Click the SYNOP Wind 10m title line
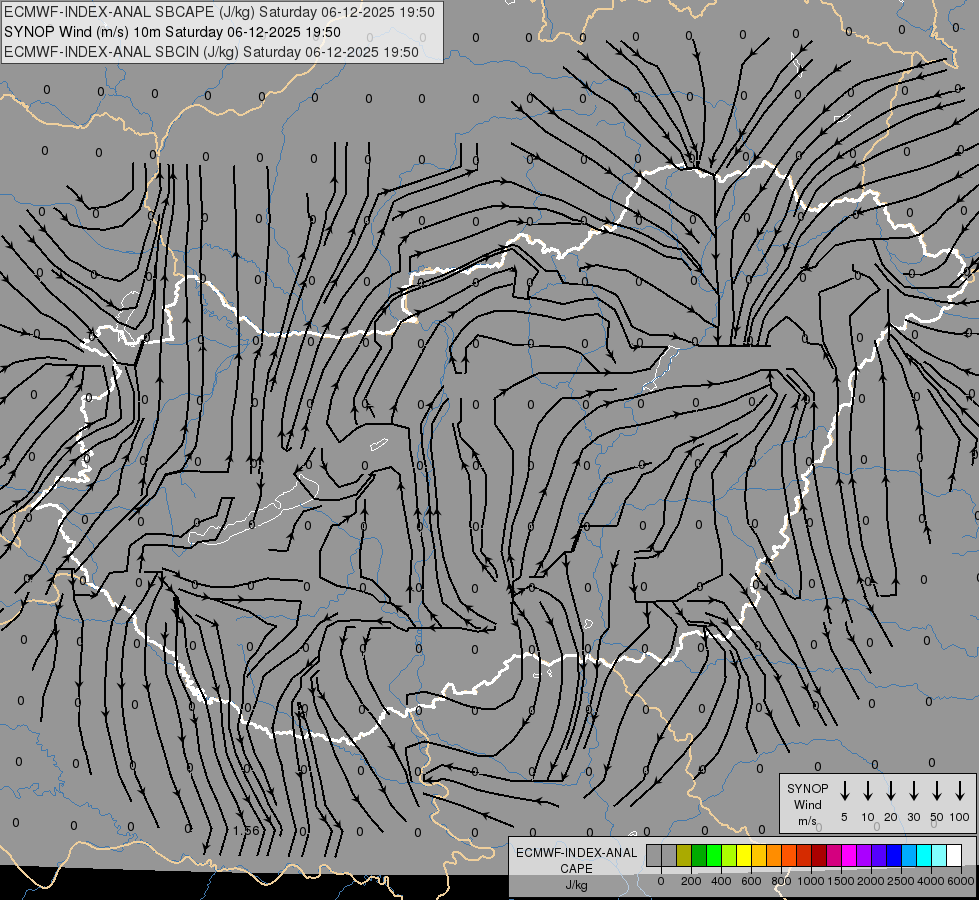This screenshot has width=979, height=900. coord(172,32)
